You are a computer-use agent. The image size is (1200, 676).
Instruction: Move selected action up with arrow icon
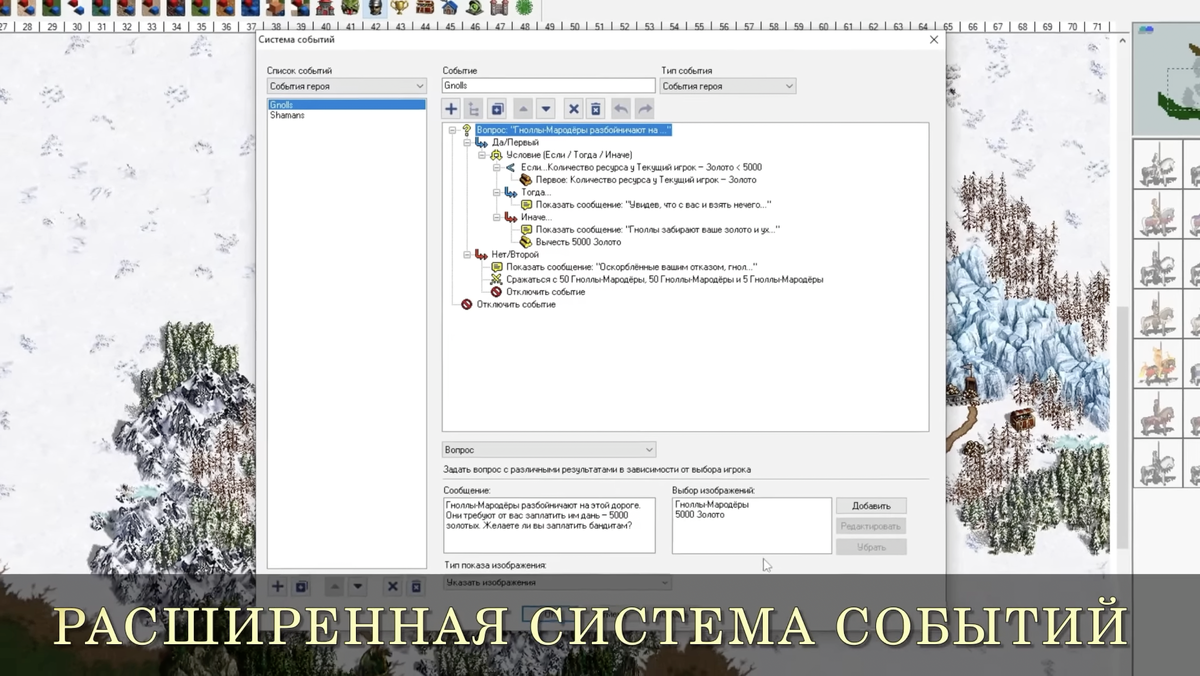tap(523, 109)
